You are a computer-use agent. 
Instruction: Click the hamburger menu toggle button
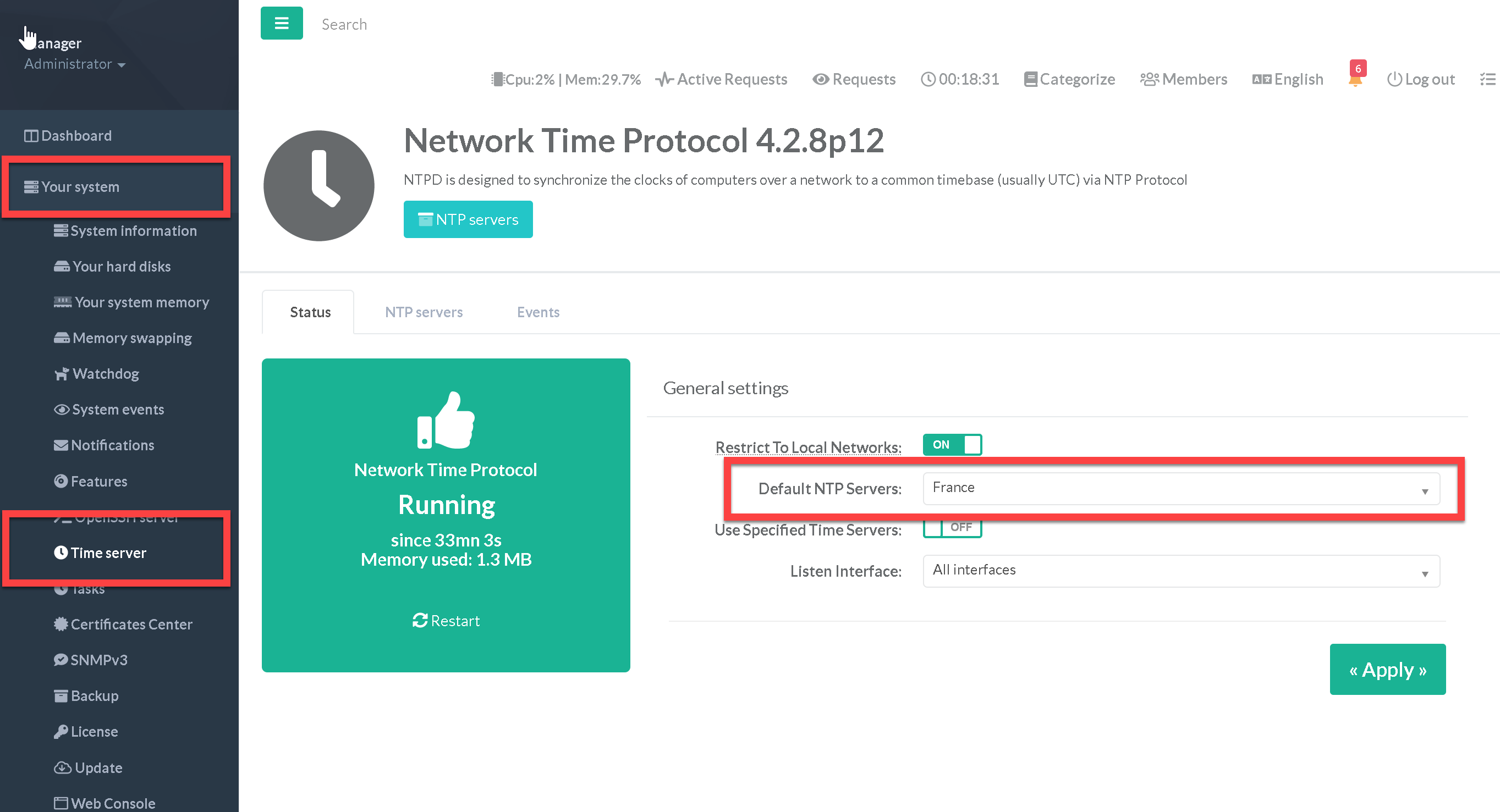point(281,23)
